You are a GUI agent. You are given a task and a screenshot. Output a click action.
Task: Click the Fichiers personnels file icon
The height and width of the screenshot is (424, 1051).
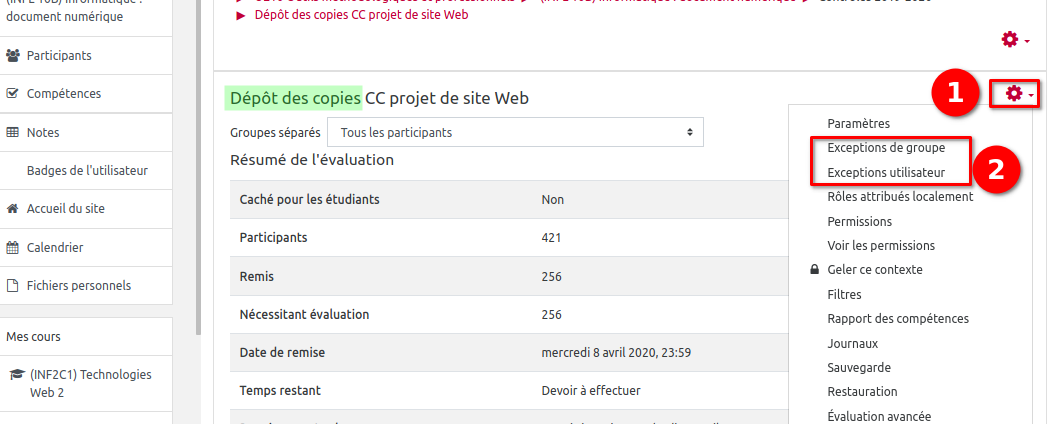pos(13,285)
